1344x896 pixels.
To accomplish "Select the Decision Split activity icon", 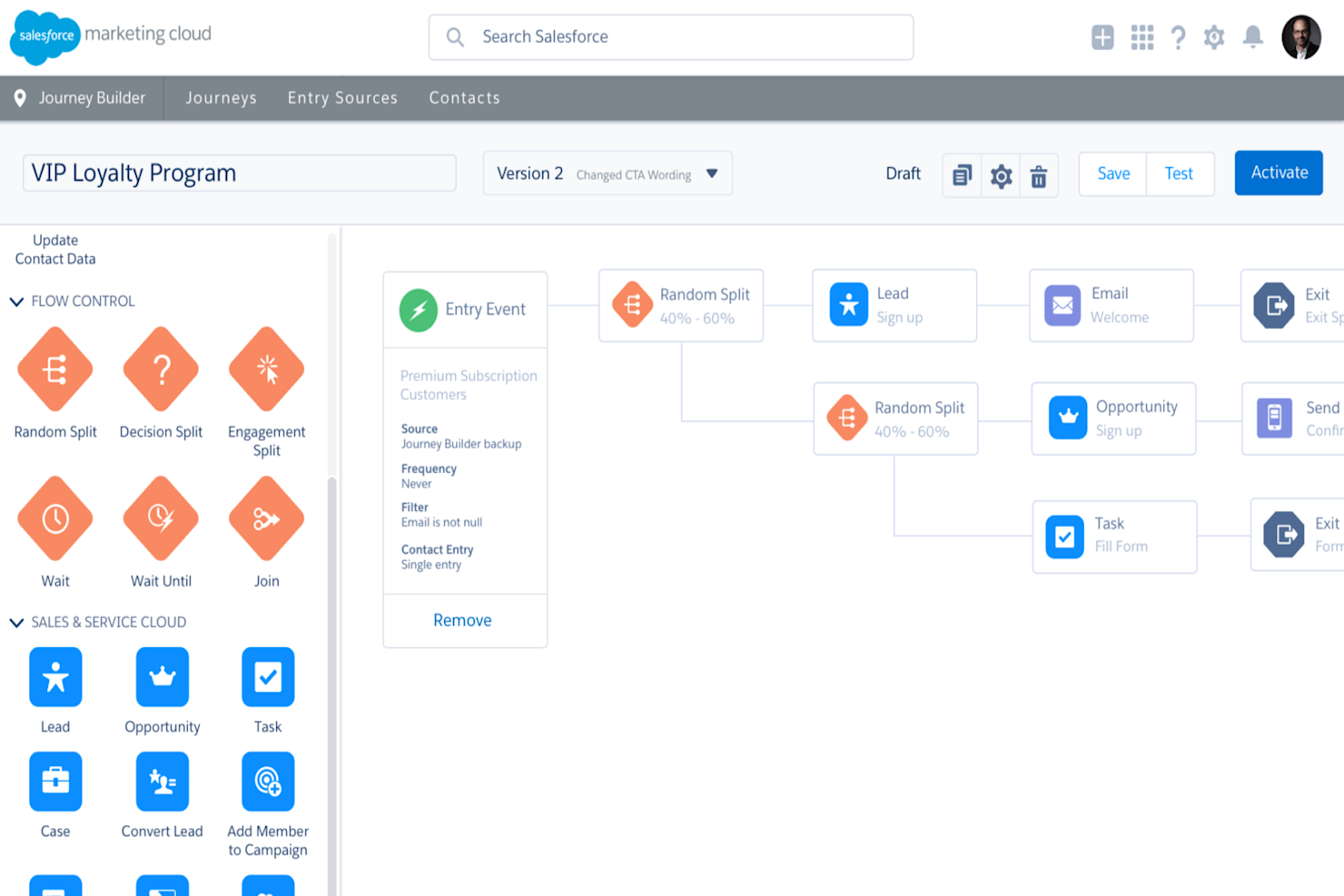I will point(161,369).
